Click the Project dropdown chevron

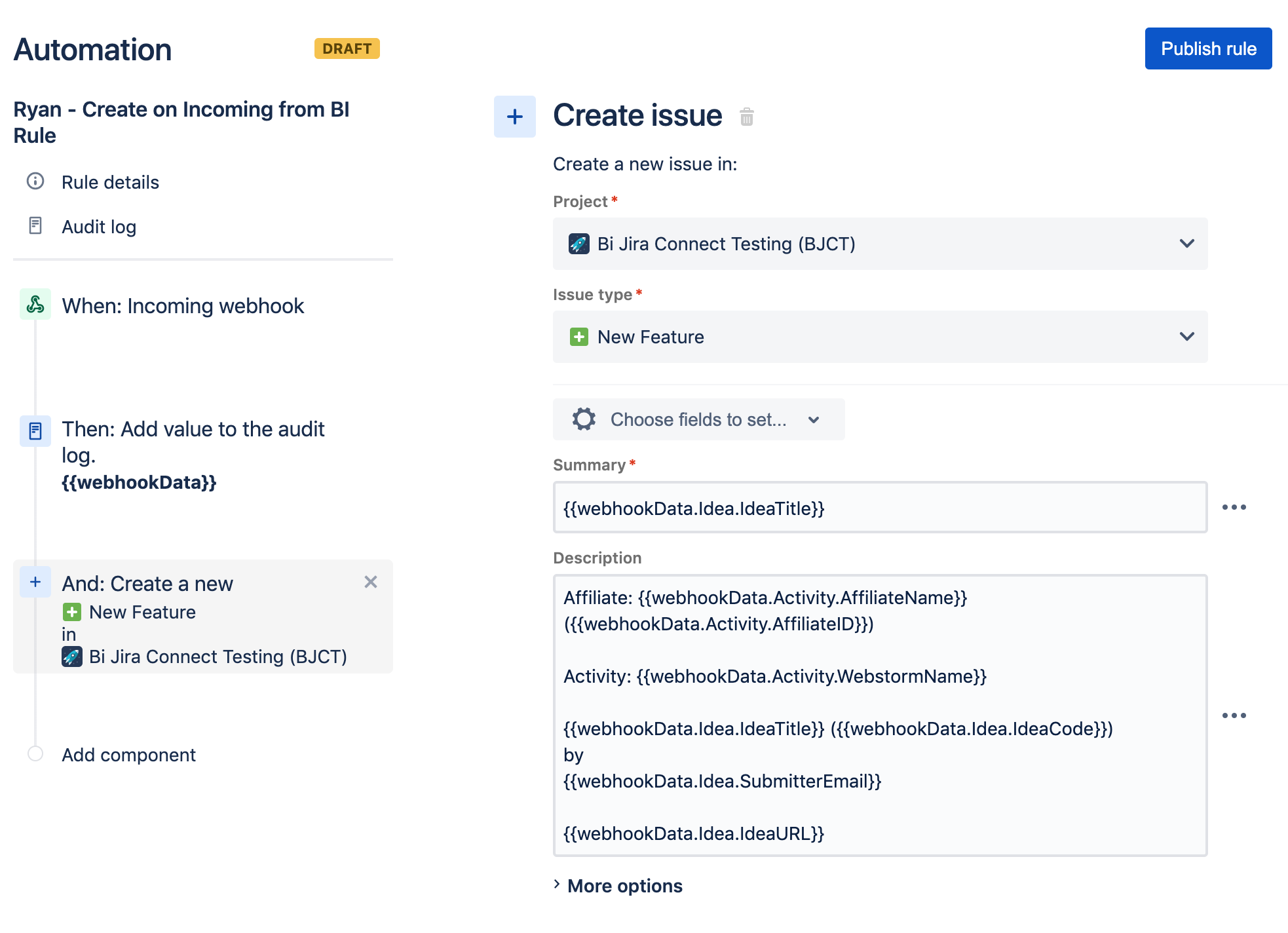point(1187,244)
